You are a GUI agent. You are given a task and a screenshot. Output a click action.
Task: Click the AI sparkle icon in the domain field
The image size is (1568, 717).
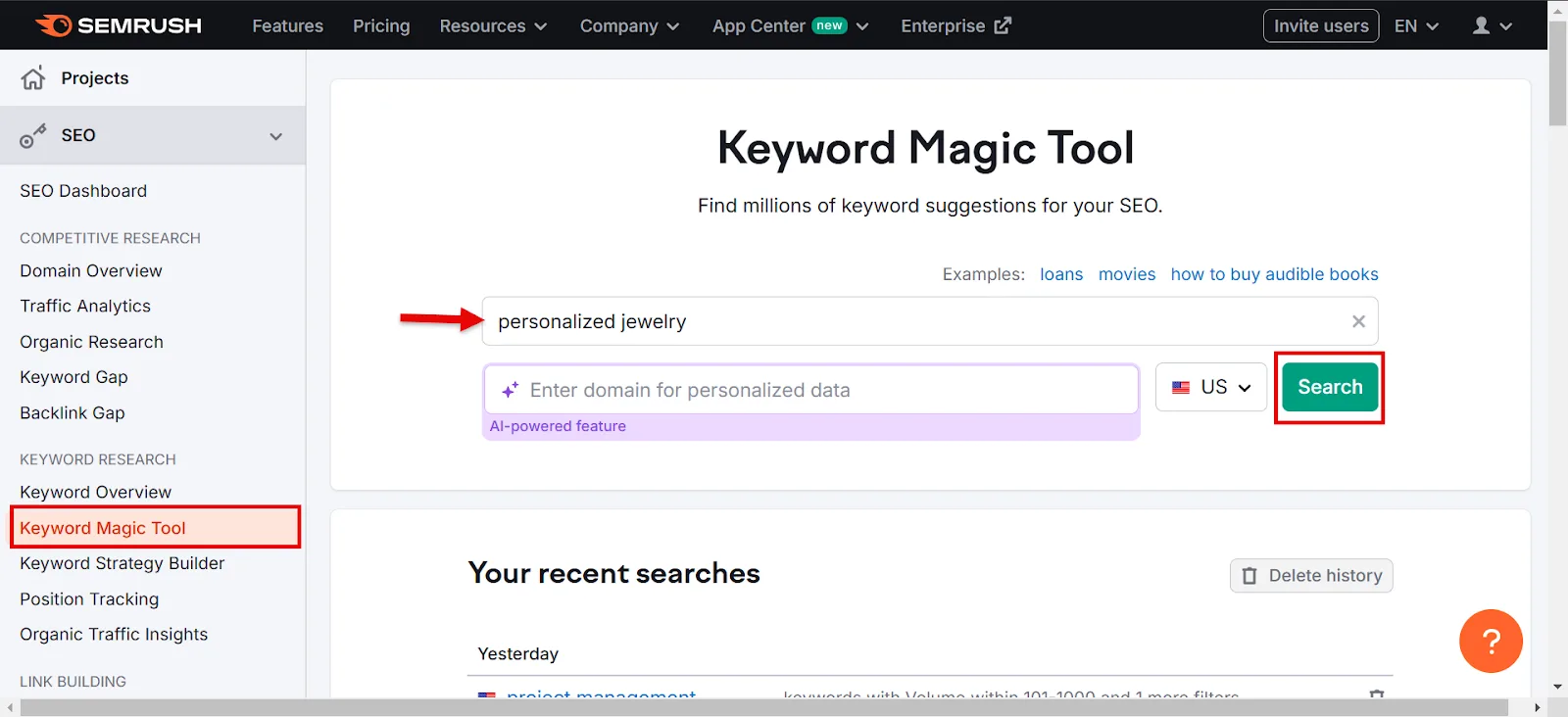tap(510, 390)
